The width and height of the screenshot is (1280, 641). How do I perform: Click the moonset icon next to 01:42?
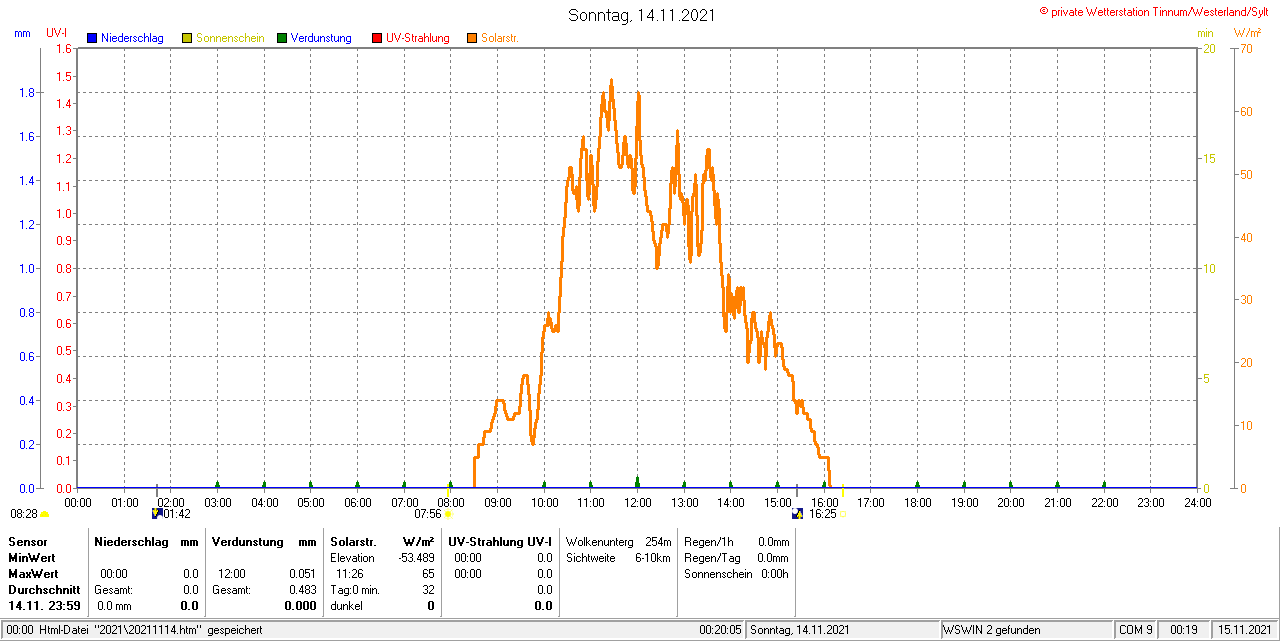tap(156, 513)
